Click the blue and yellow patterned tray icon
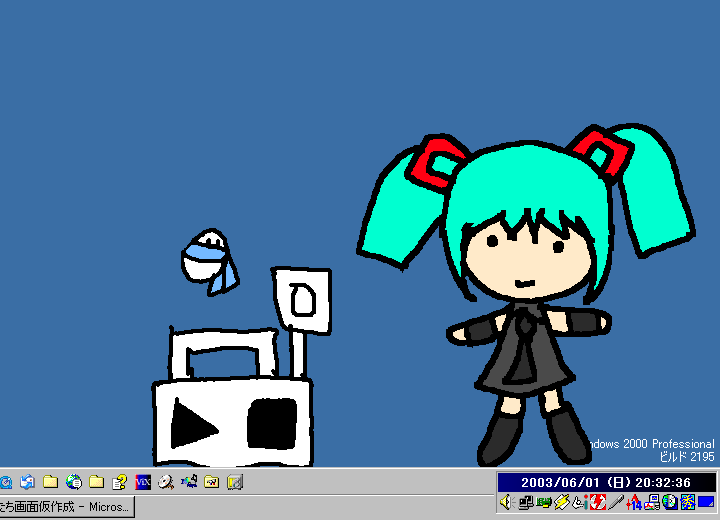720x520 pixels. click(x=688, y=502)
